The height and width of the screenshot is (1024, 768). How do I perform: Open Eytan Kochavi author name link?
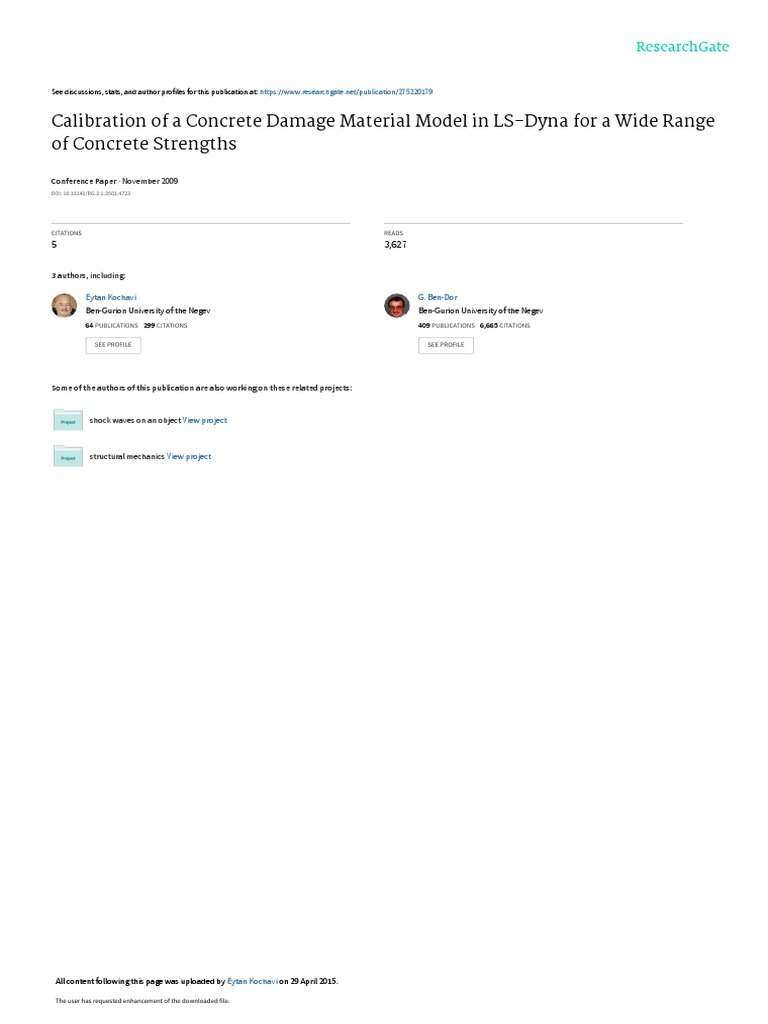coord(111,297)
